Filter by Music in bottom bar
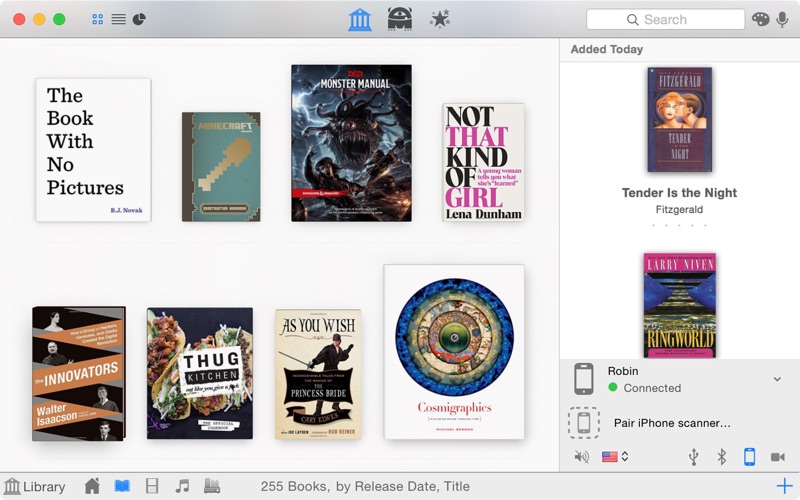The image size is (800, 500). point(182,486)
